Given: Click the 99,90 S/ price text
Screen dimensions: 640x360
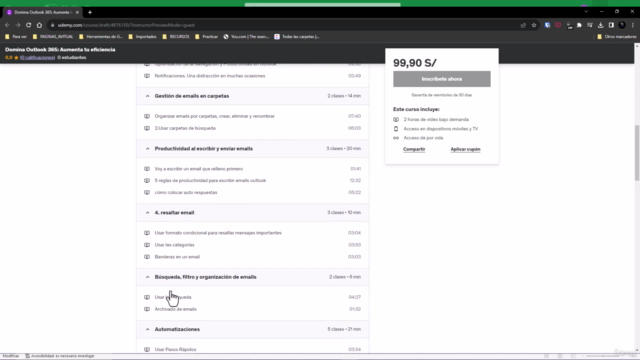Looking at the screenshot, I should (x=415, y=63).
